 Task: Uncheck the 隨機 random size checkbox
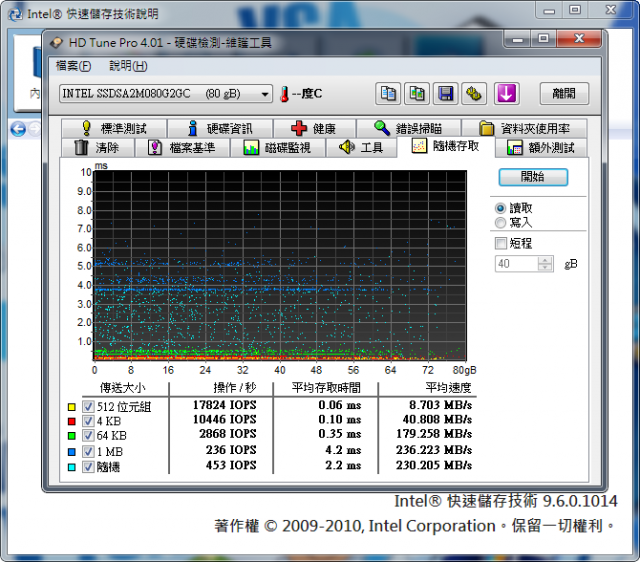coord(88,467)
